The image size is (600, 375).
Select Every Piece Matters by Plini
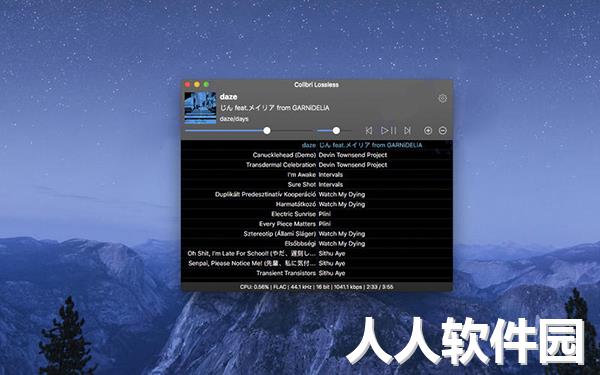pos(316,224)
